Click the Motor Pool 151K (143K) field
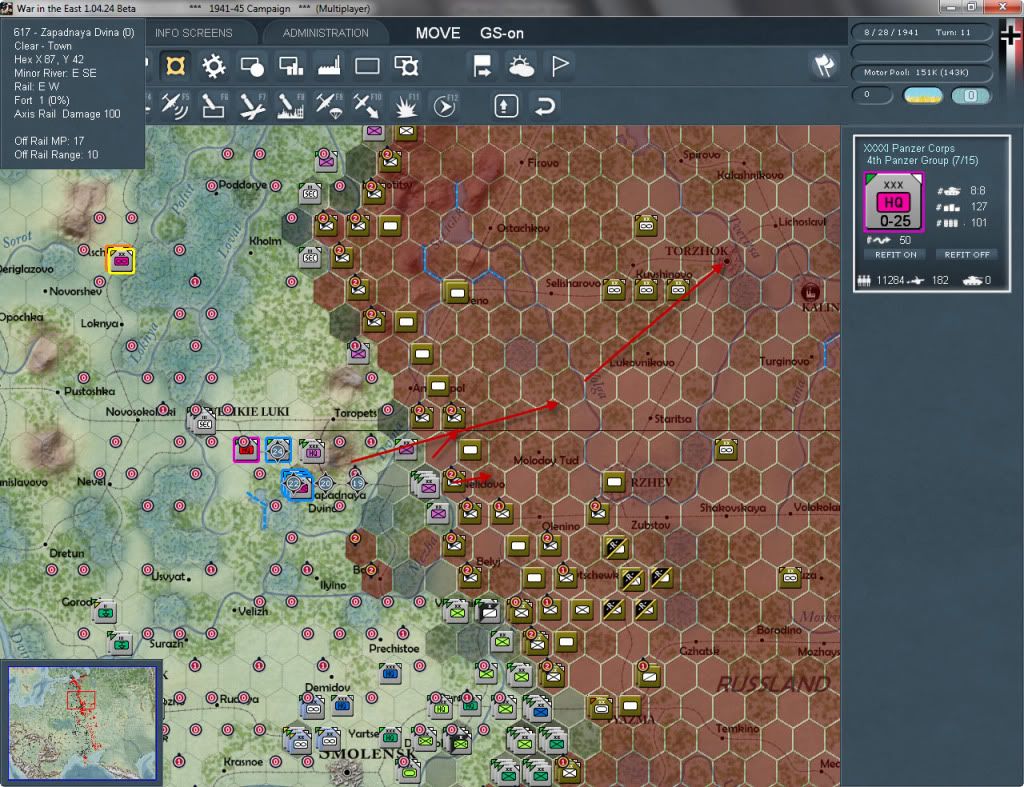Viewport: 1024px width, 787px height. pos(921,72)
